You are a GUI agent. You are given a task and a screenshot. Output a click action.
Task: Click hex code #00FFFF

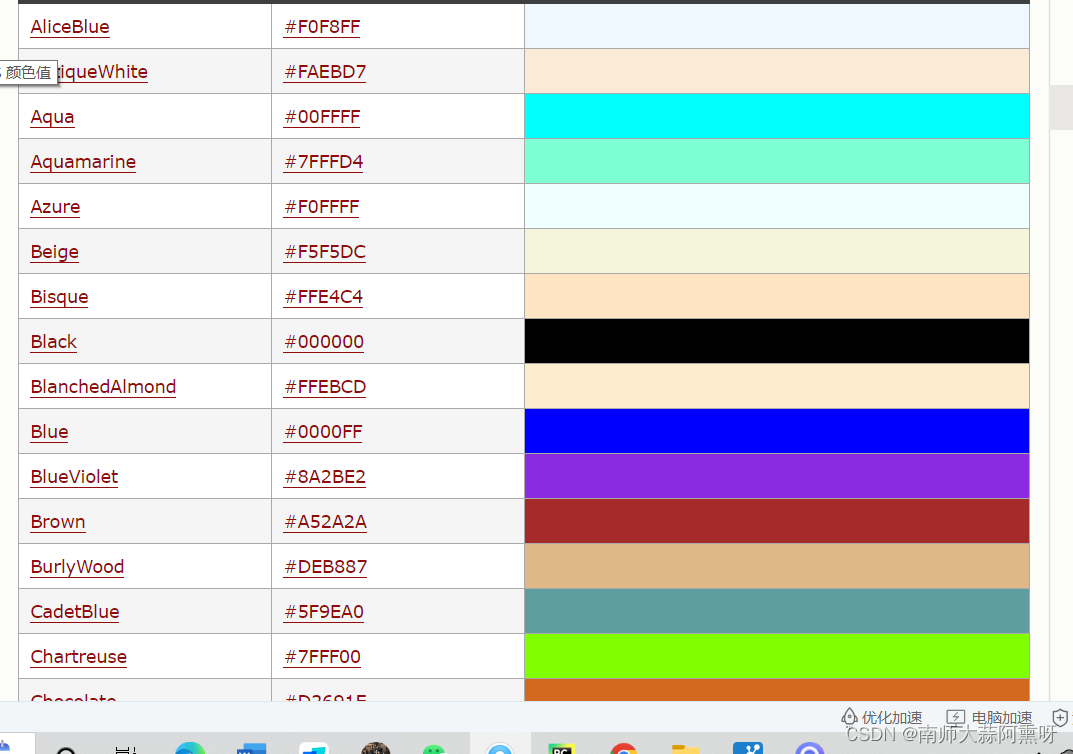(322, 117)
